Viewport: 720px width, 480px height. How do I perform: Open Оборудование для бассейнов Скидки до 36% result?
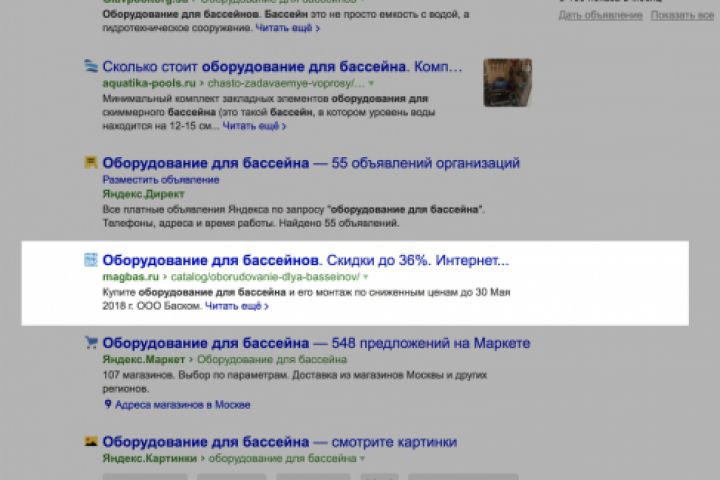305,260
